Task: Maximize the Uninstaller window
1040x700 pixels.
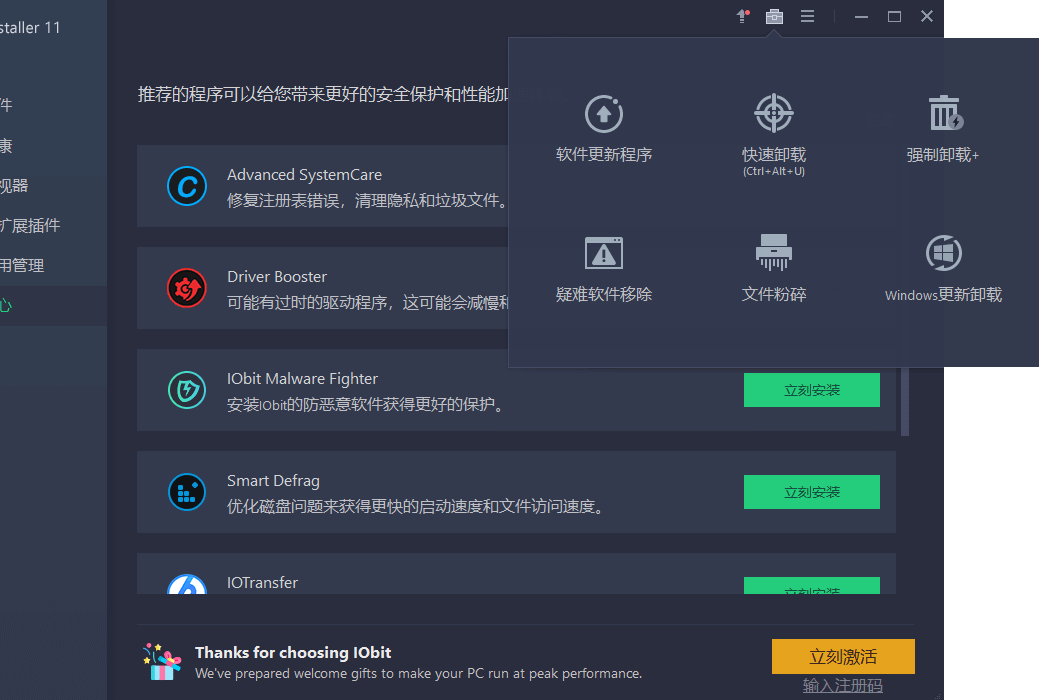Action: point(894,17)
